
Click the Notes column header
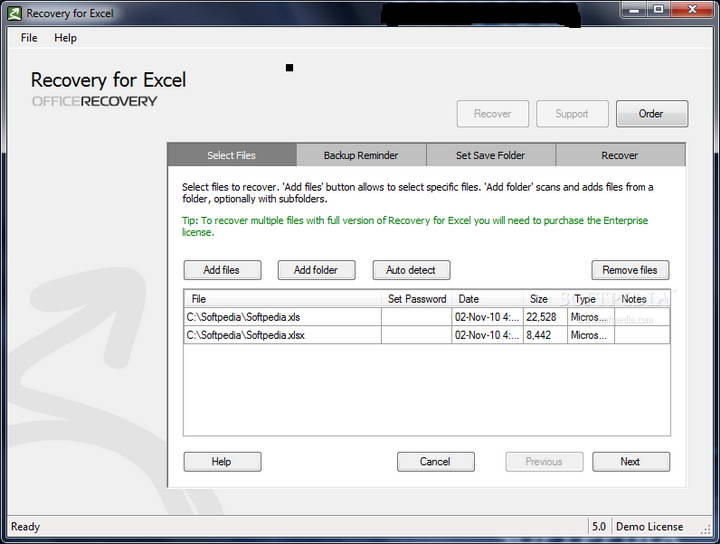642,299
